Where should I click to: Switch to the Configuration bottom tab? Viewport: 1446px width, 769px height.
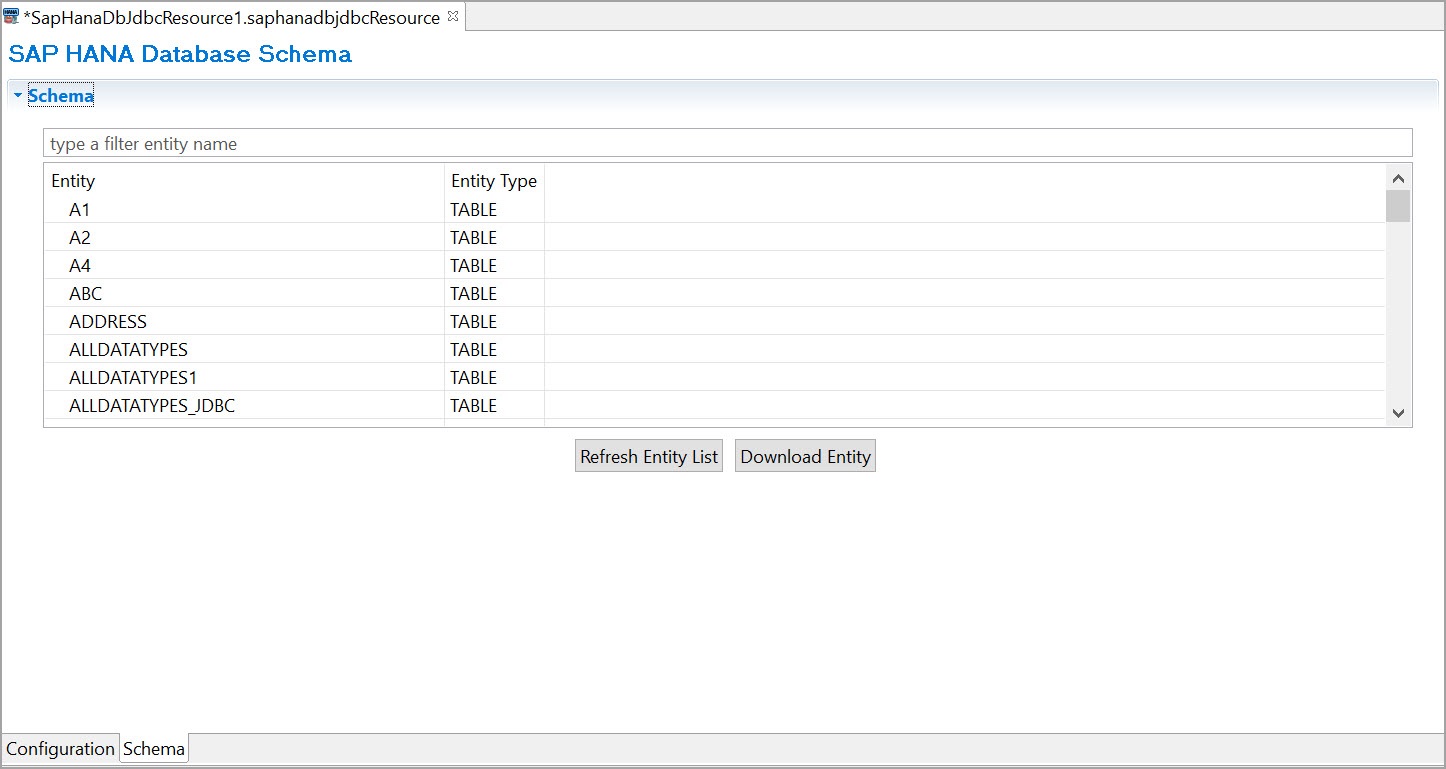60,748
